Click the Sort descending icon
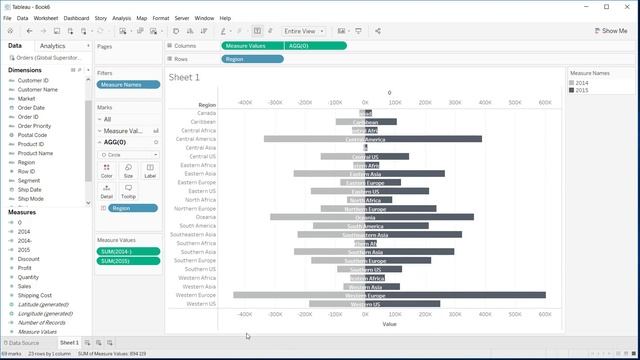The image size is (640, 360). (x=204, y=31)
